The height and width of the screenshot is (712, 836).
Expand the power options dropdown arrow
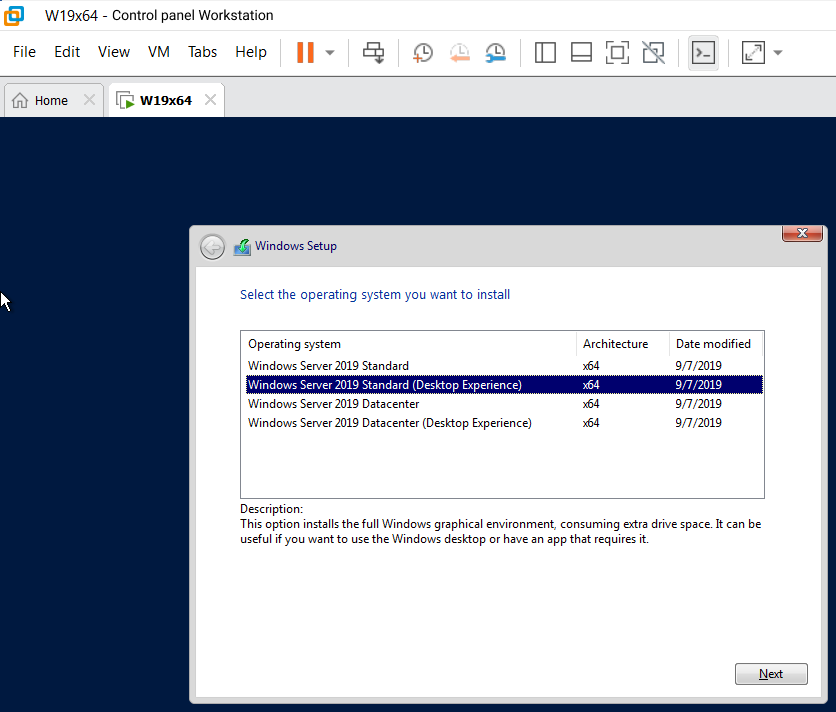coord(330,52)
